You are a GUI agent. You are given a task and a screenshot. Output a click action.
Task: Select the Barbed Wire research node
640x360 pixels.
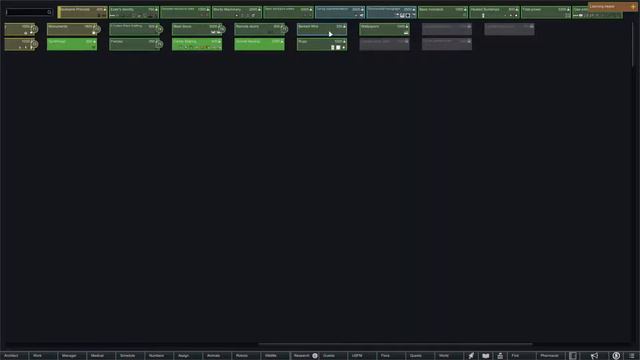pos(322,29)
